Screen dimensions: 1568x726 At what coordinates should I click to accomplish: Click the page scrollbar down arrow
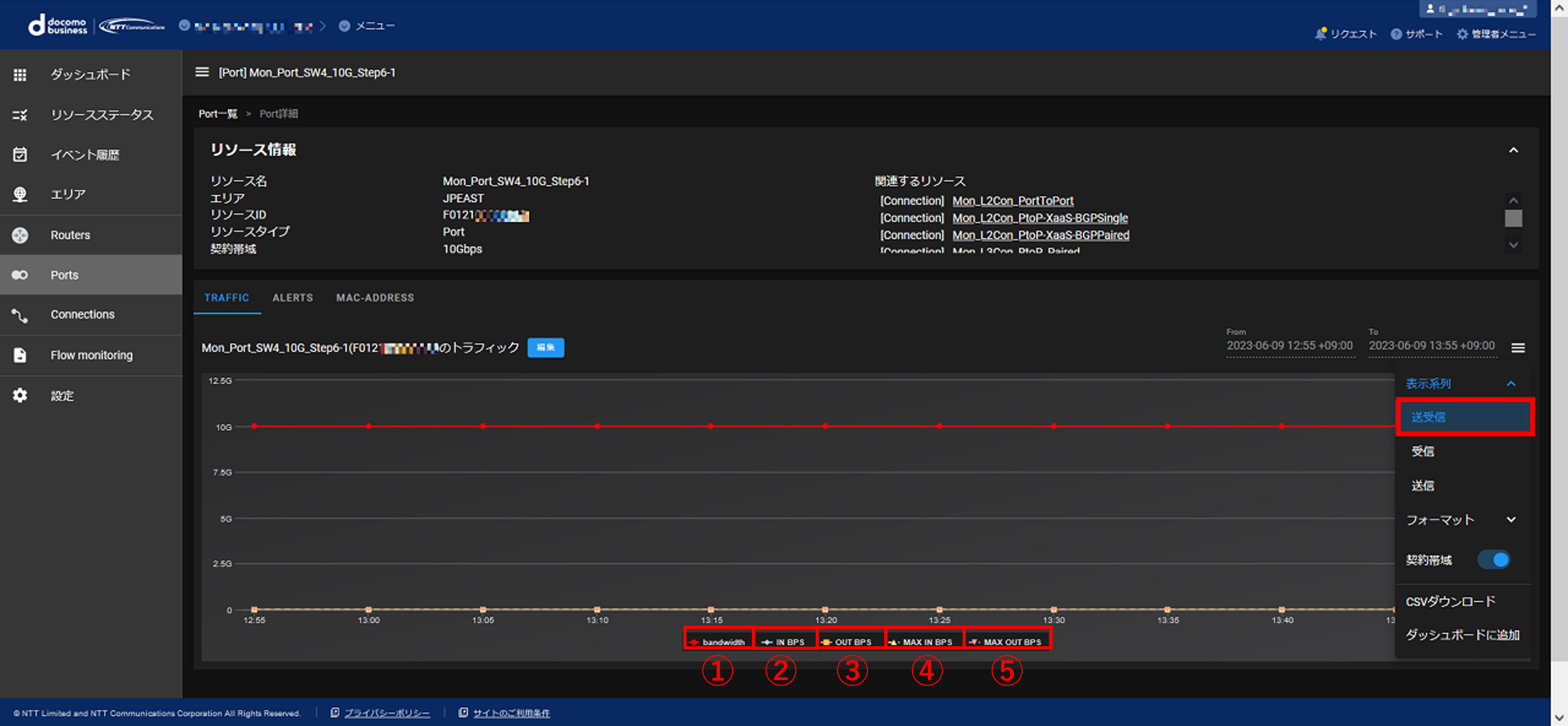tap(1559, 718)
